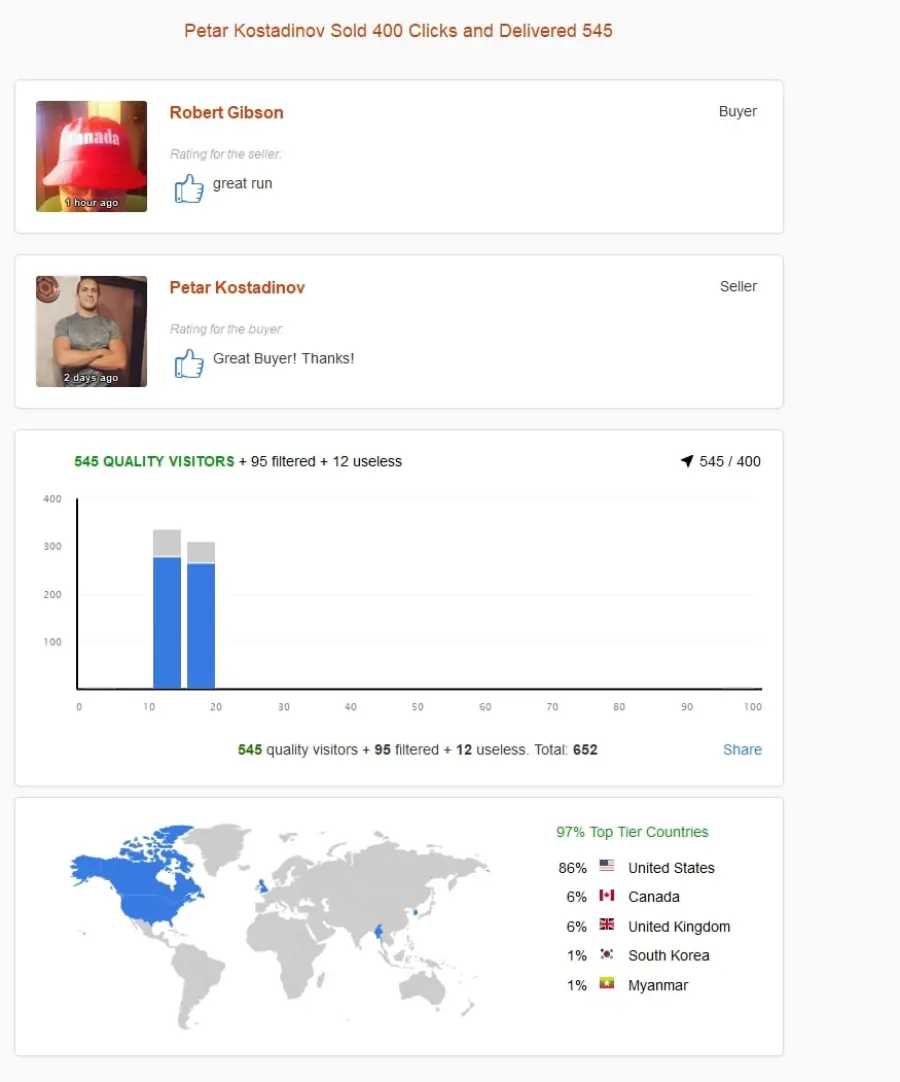
Task: Open Robert Gibson's red hat profile photo
Action: point(91,157)
